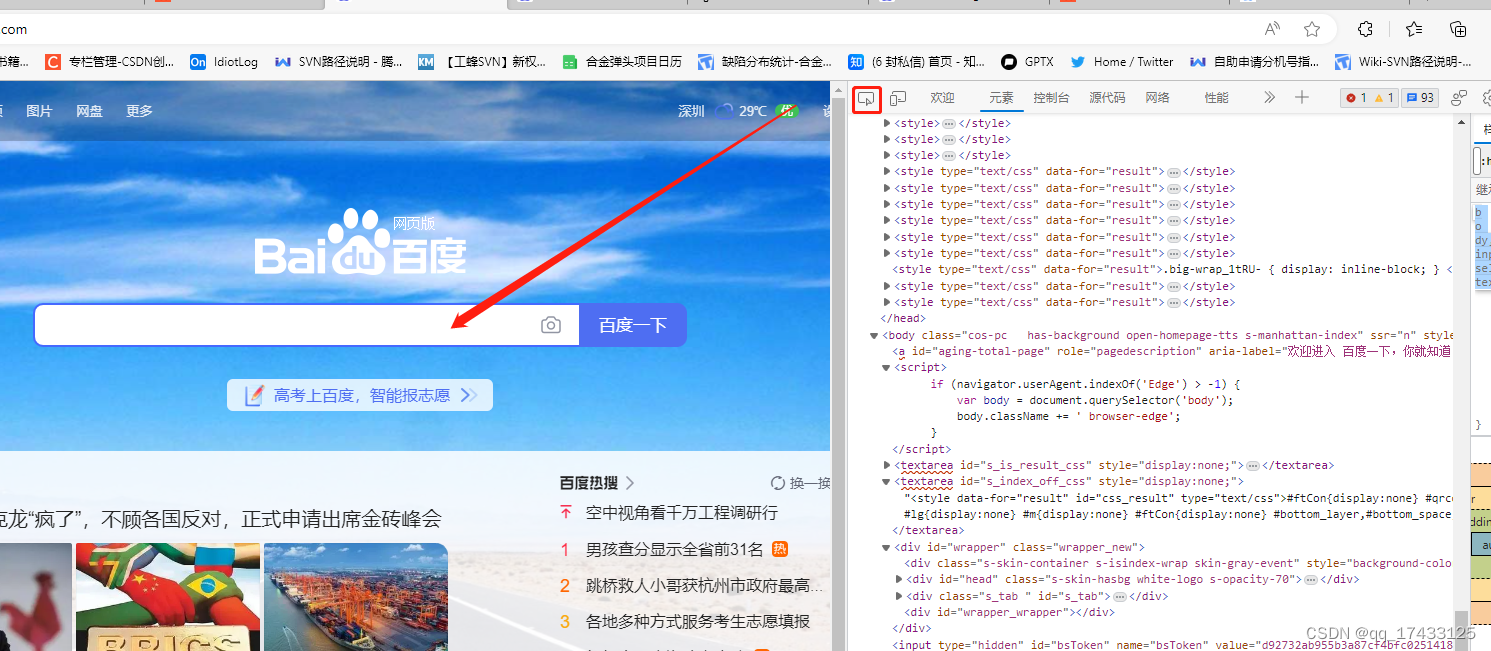Click the DevTools errors count badge
This screenshot has width=1491, height=651.
pyautogui.click(x=1356, y=98)
